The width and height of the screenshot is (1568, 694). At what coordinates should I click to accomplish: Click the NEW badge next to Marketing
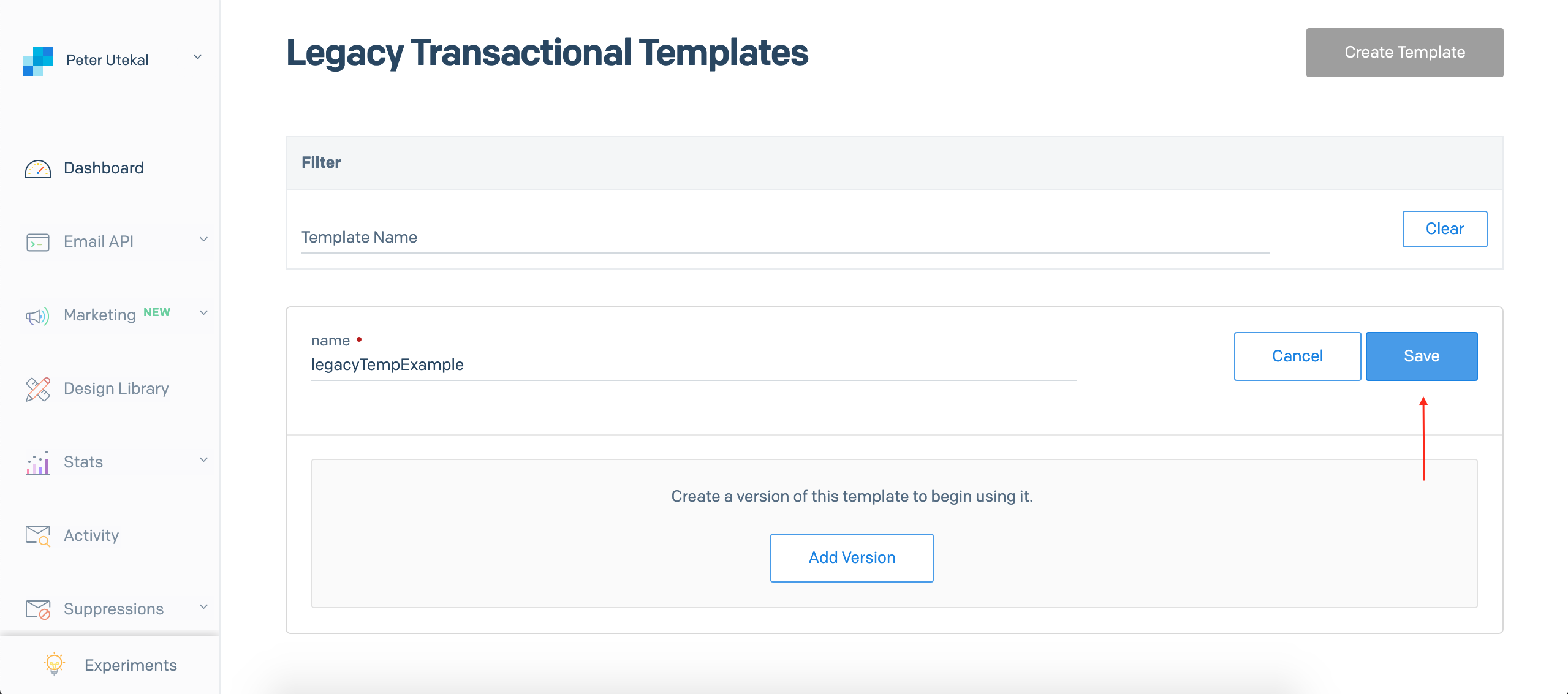point(157,312)
